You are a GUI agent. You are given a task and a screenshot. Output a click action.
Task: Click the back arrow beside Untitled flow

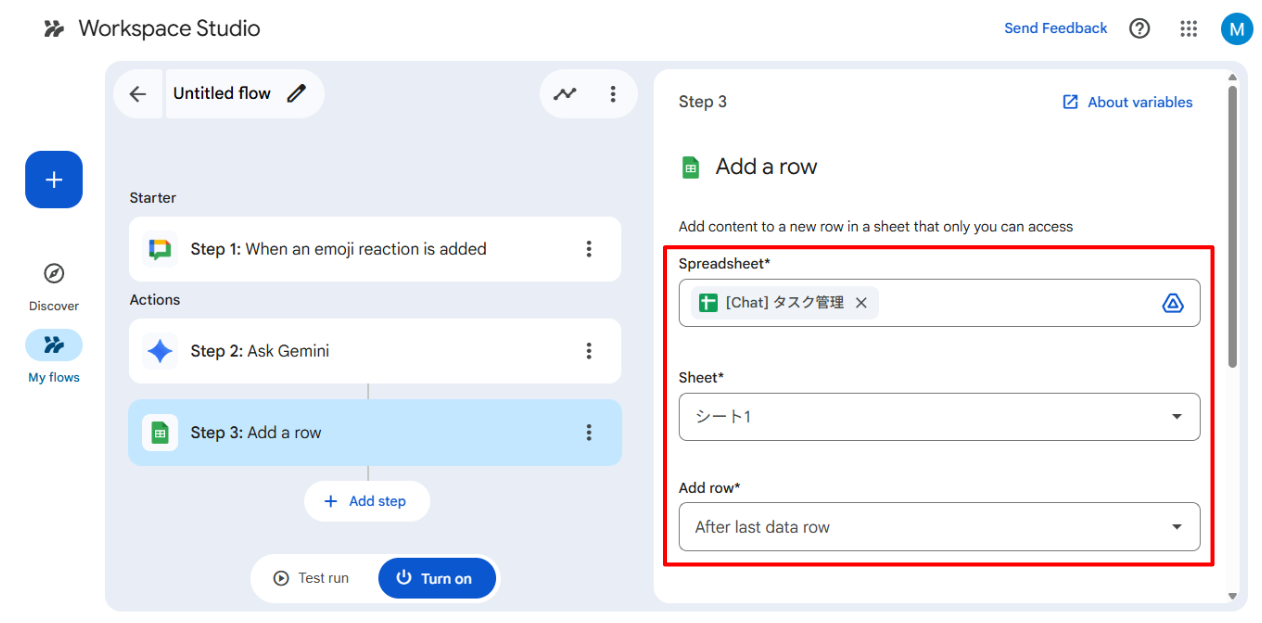pos(138,94)
